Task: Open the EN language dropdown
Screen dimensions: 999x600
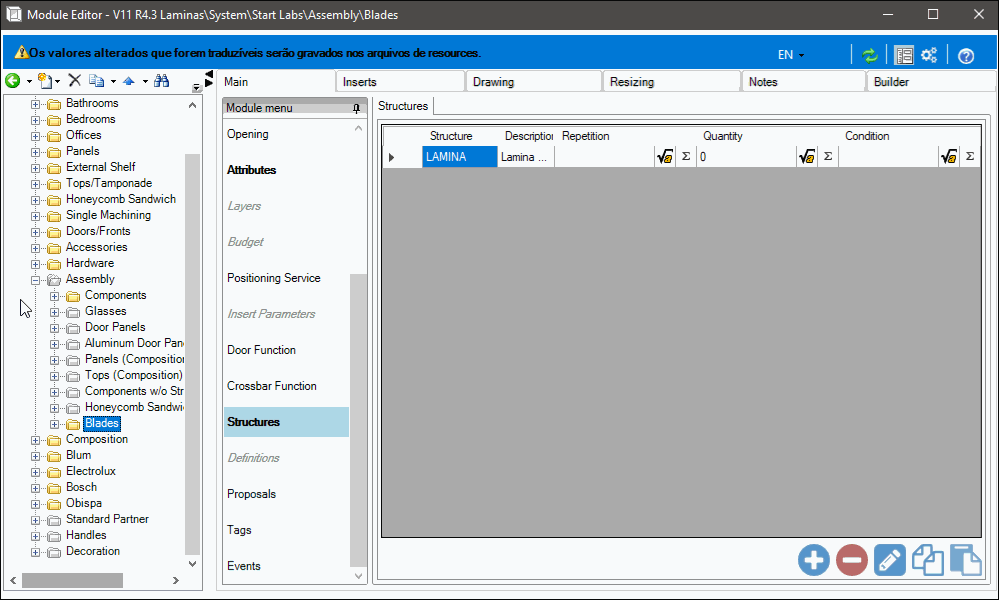Action: (x=791, y=55)
